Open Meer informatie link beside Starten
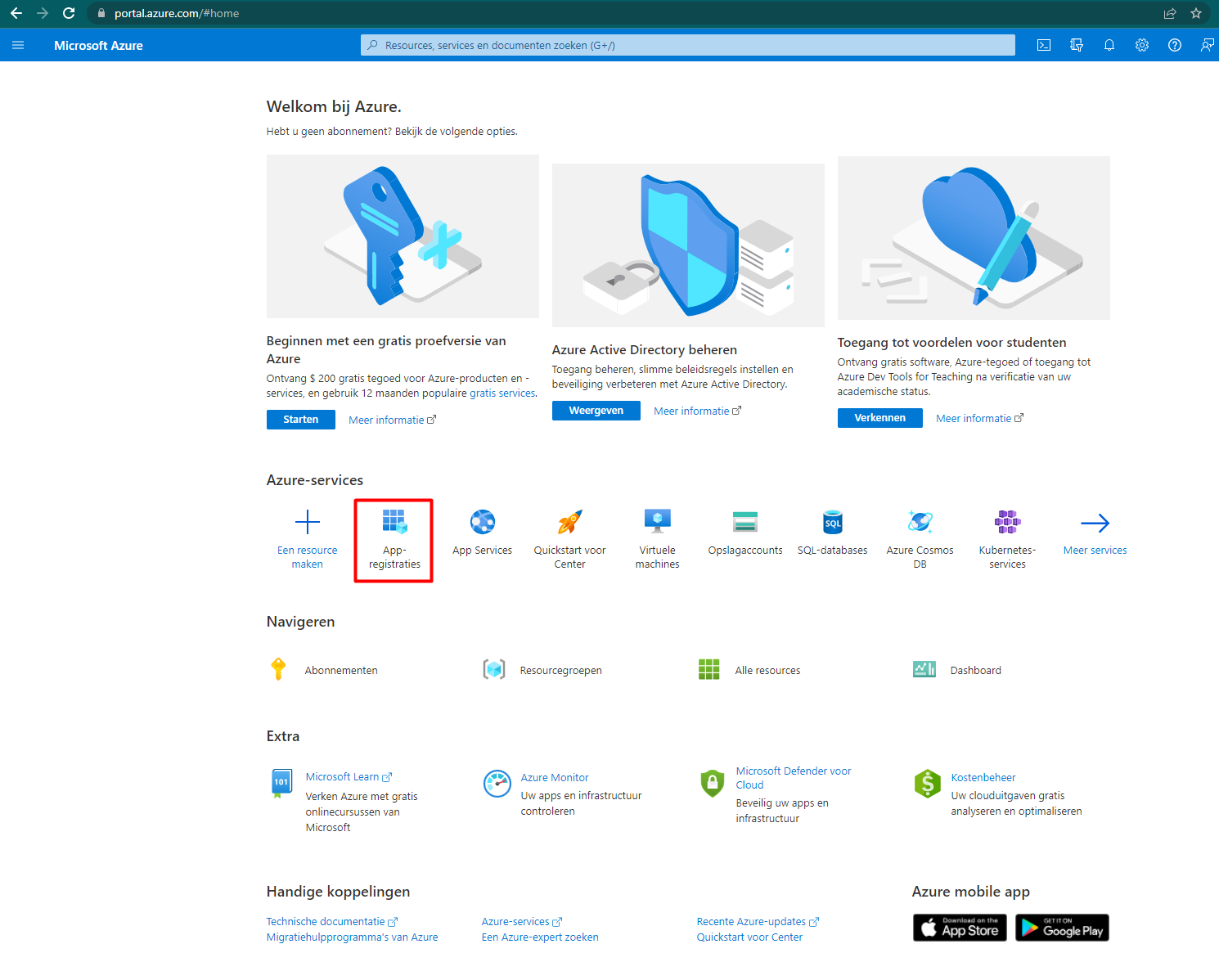 tap(393, 420)
